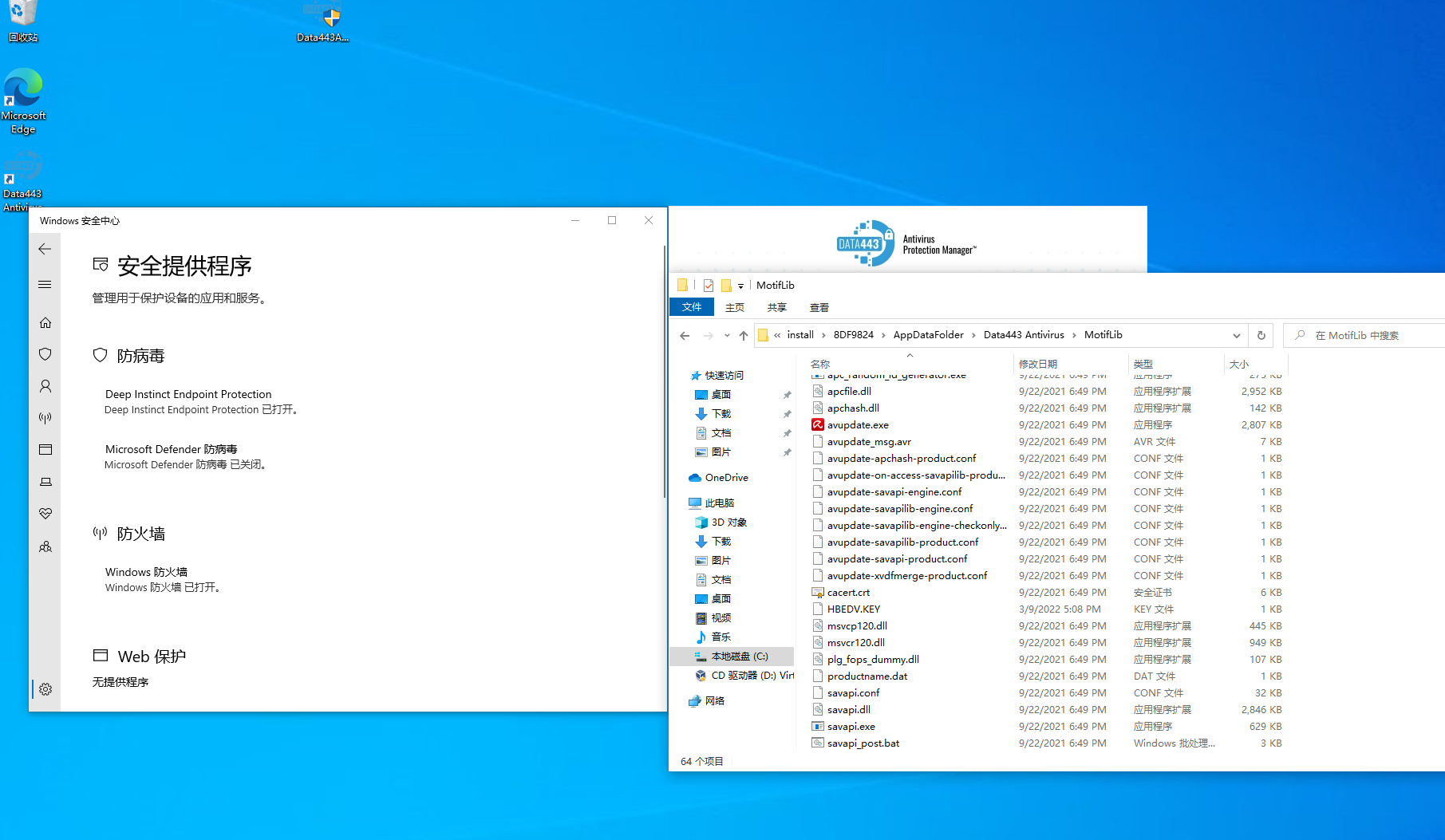The image size is (1445, 840).
Task: Toggle the hamburger navigation menu
Action: point(45,285)
